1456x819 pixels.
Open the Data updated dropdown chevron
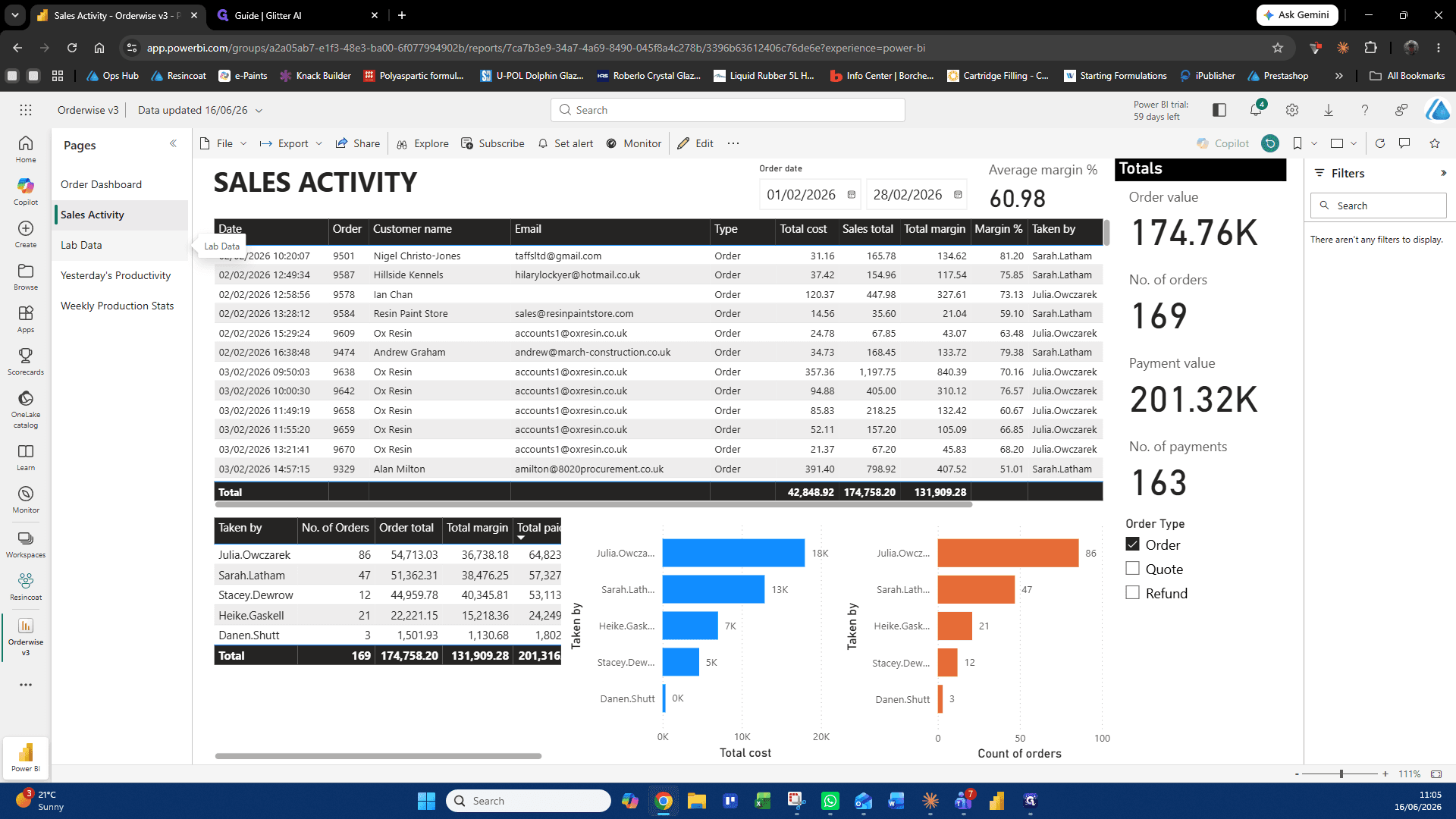point(259,111)
